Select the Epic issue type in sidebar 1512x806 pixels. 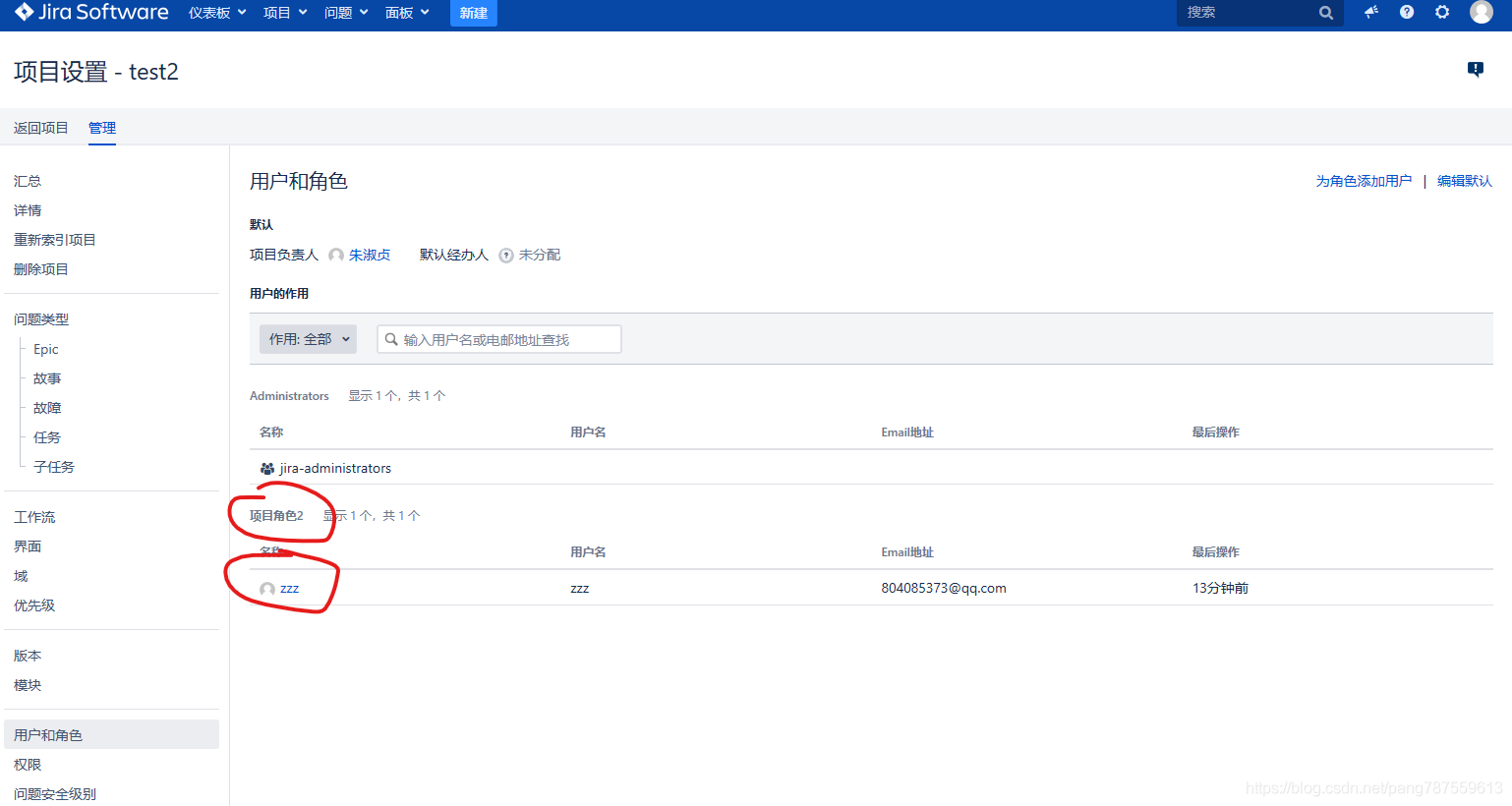coord(46,349)
